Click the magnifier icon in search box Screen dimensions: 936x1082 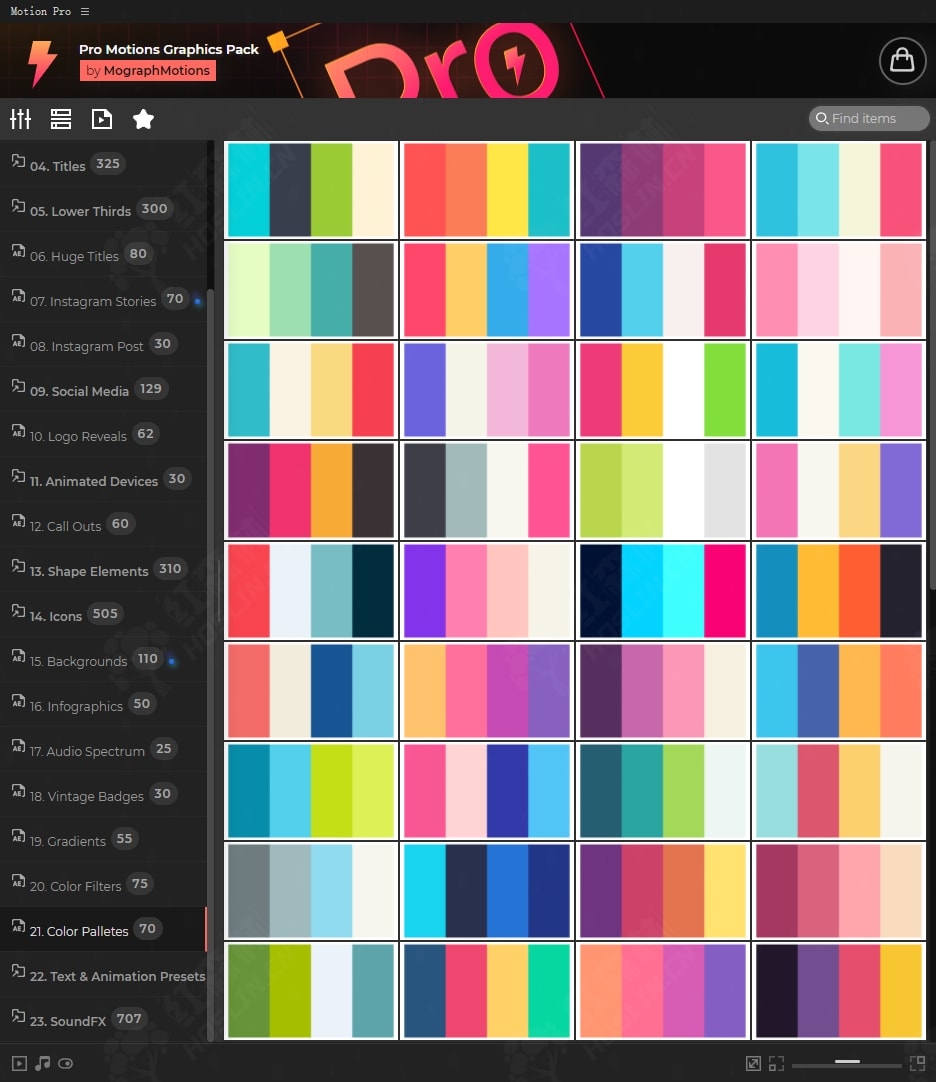coord(821,118)
